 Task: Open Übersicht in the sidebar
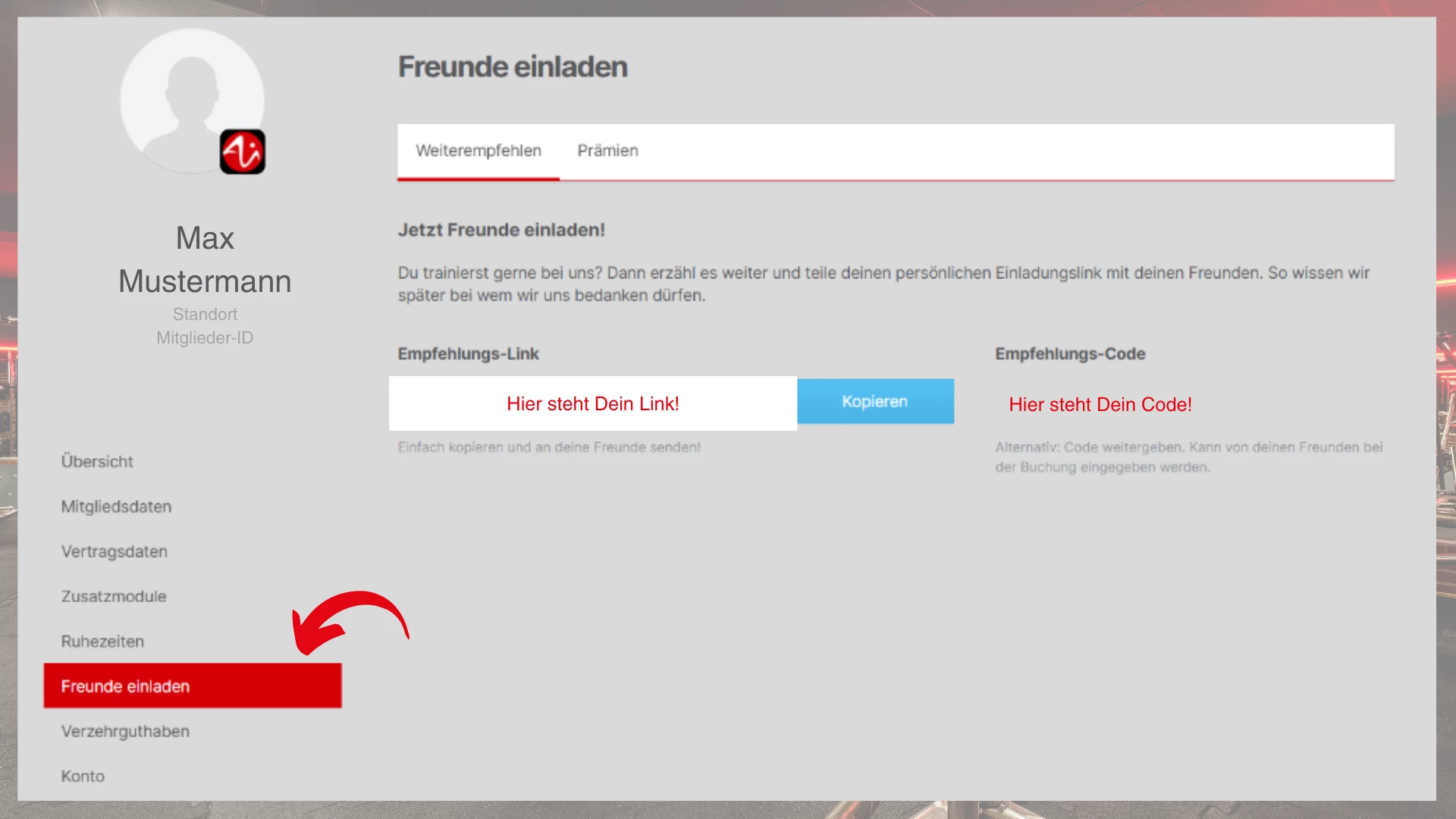[97, 461]
